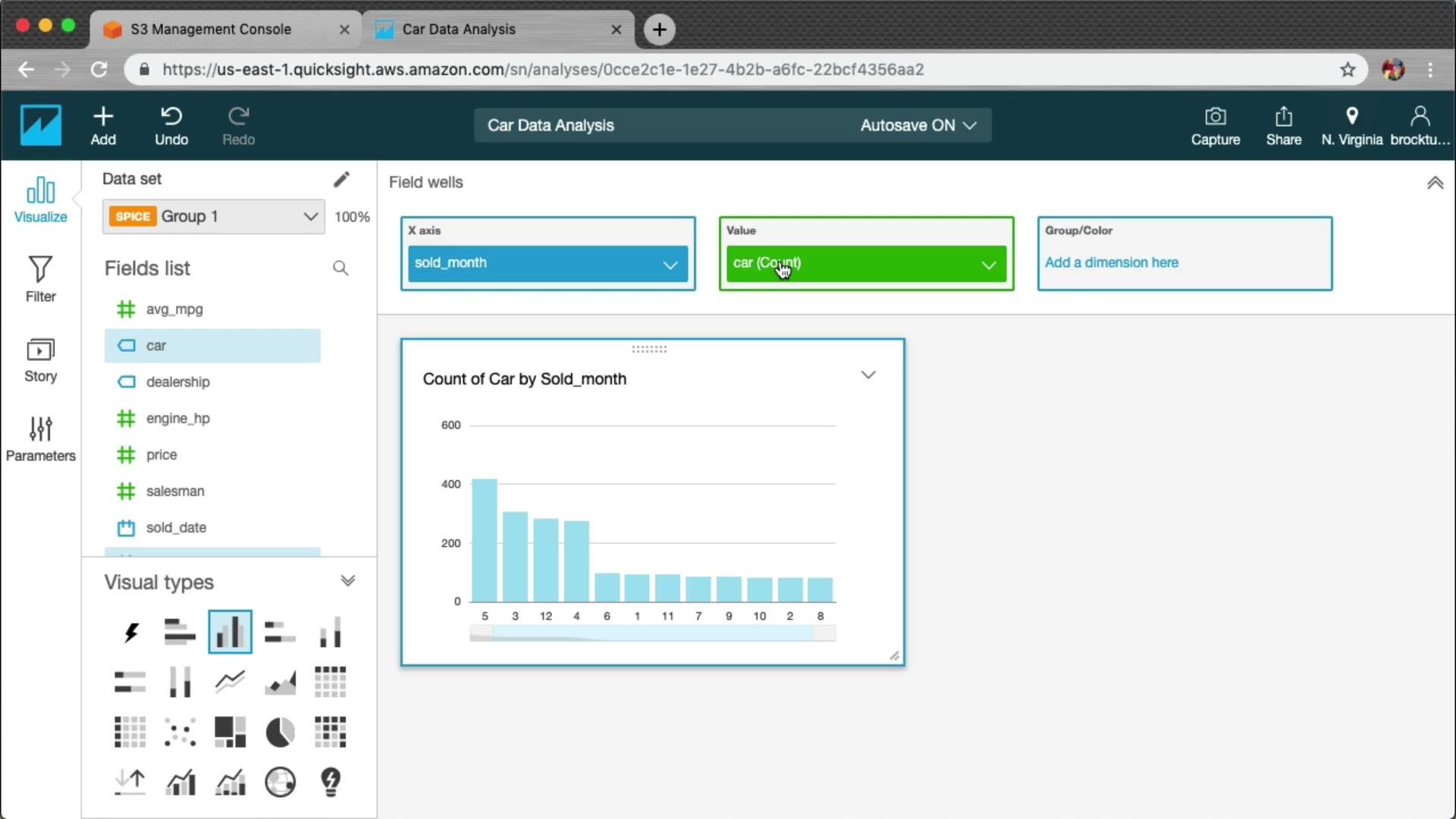Open the Filter panel
1456x819 pixels.
click(x=40, y=278)
